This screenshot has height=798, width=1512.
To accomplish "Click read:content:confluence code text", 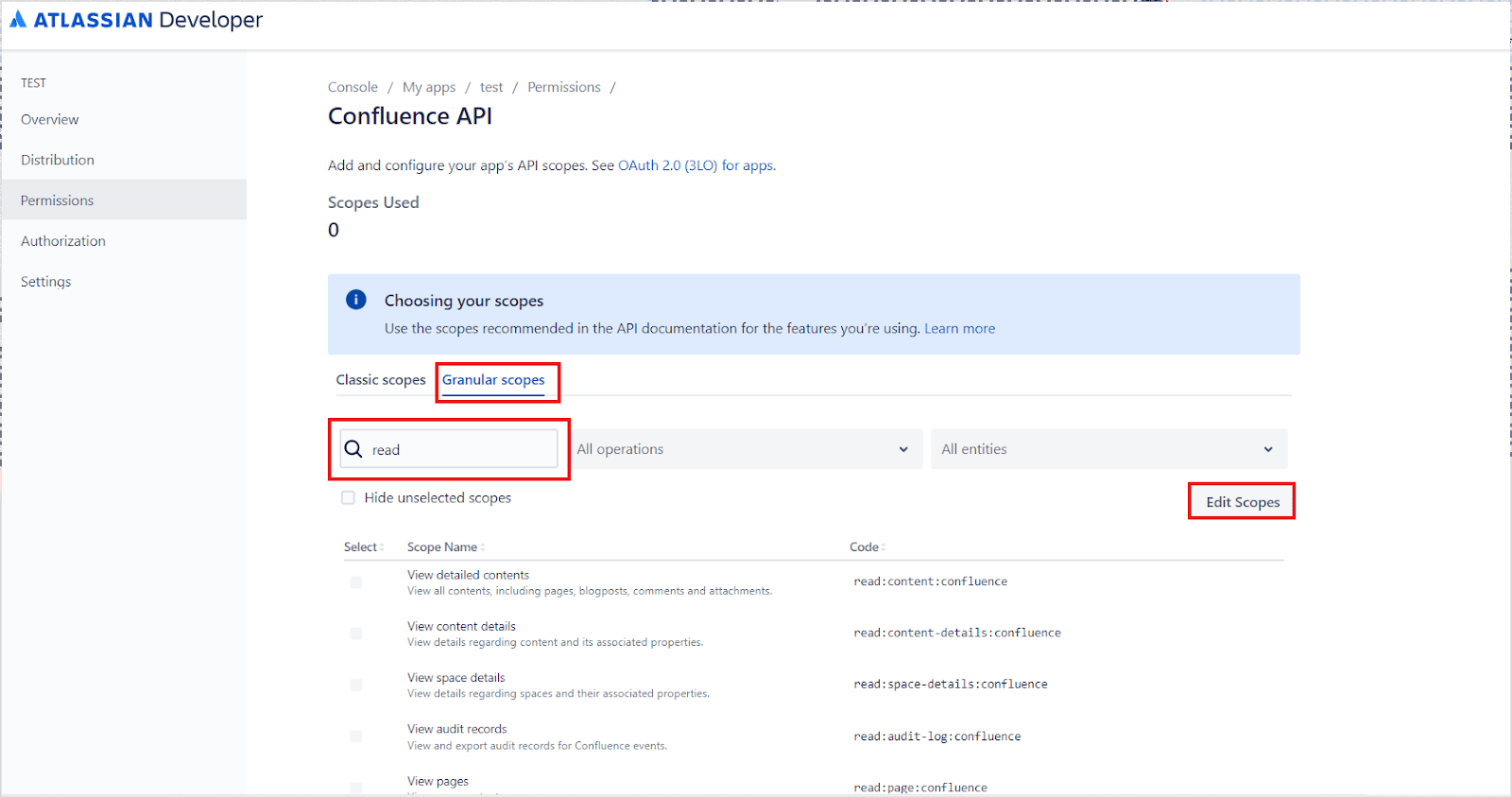I will [930, 581].
